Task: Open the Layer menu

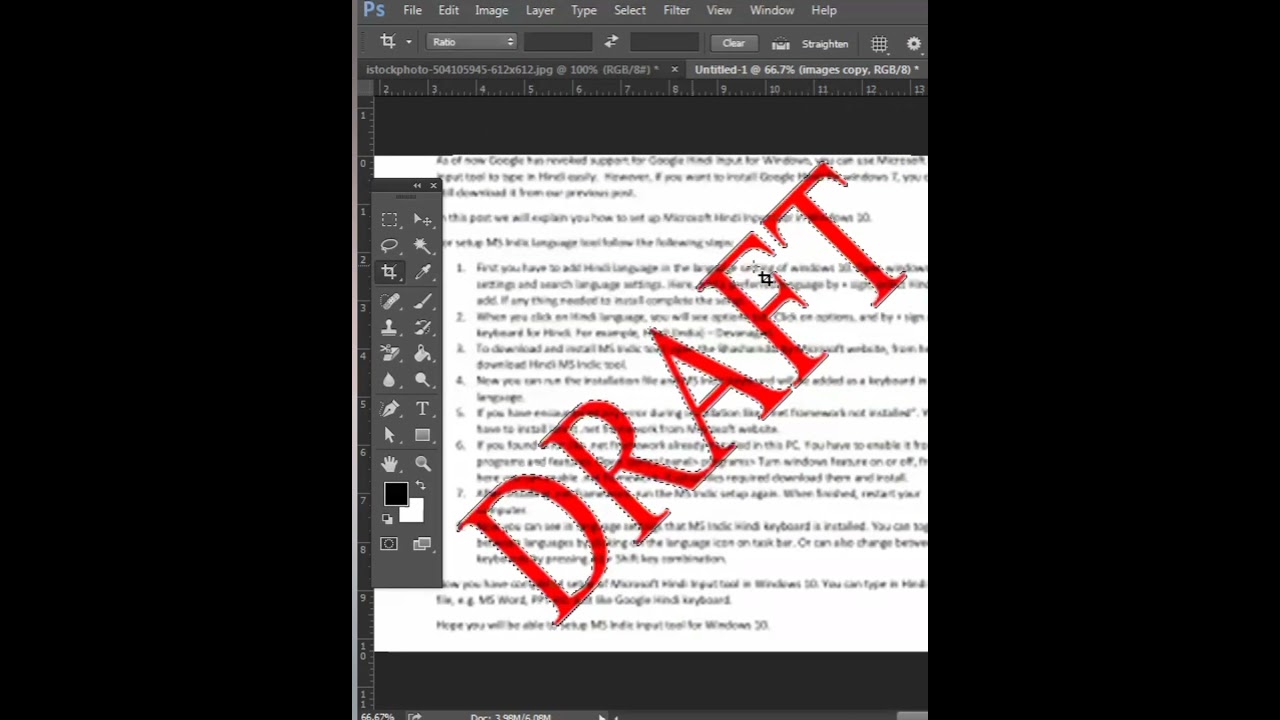Action: click(540, 10)
